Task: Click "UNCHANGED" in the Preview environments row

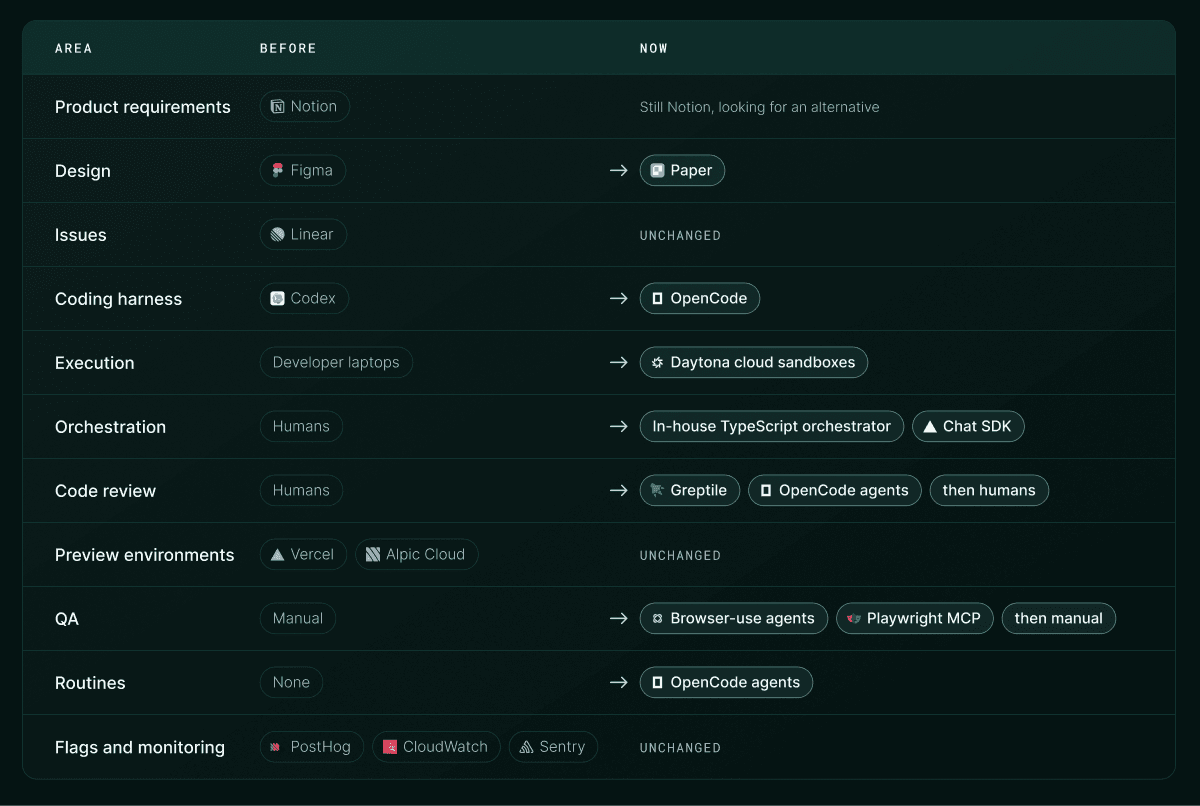Action: tap(680, 556)
